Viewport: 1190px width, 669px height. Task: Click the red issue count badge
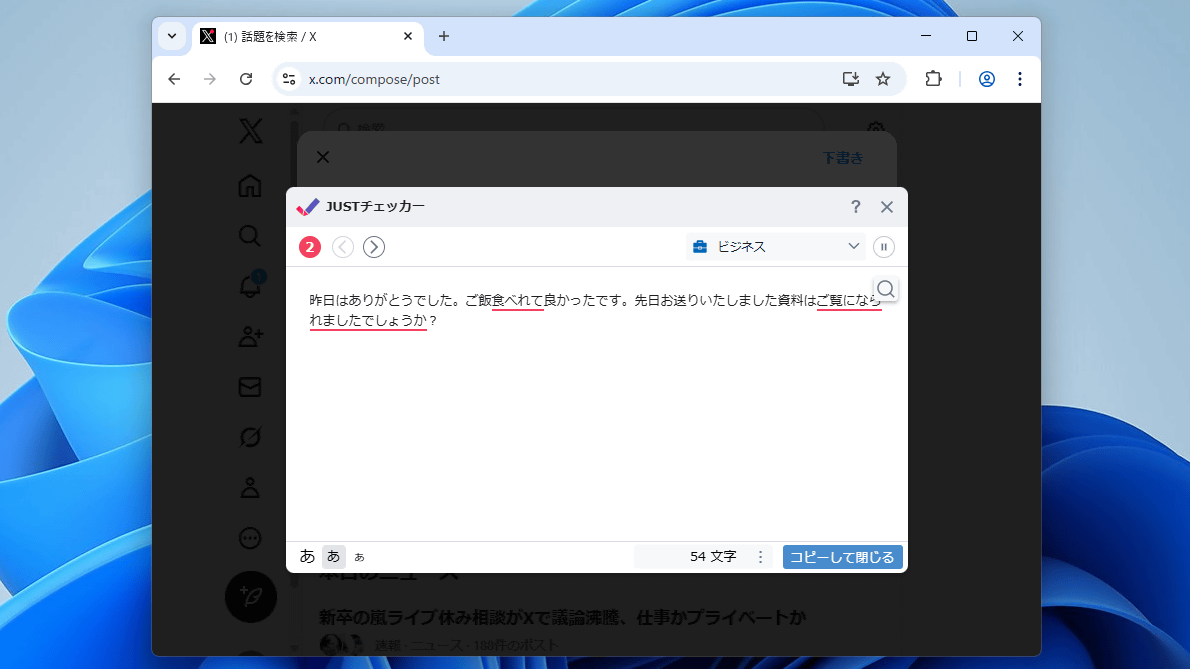click(x=310, y=247)
